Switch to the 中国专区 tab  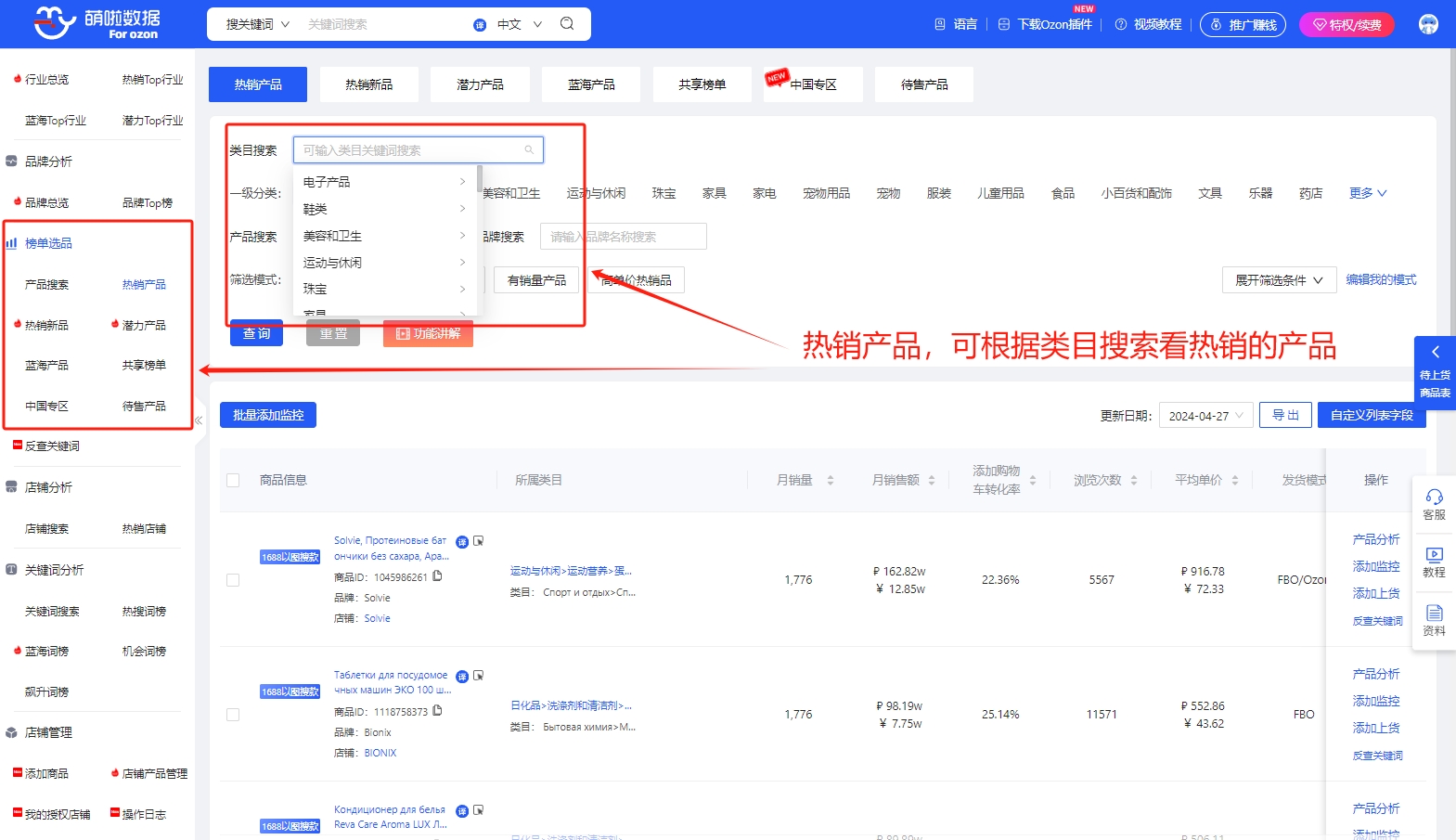pos(813,84)
